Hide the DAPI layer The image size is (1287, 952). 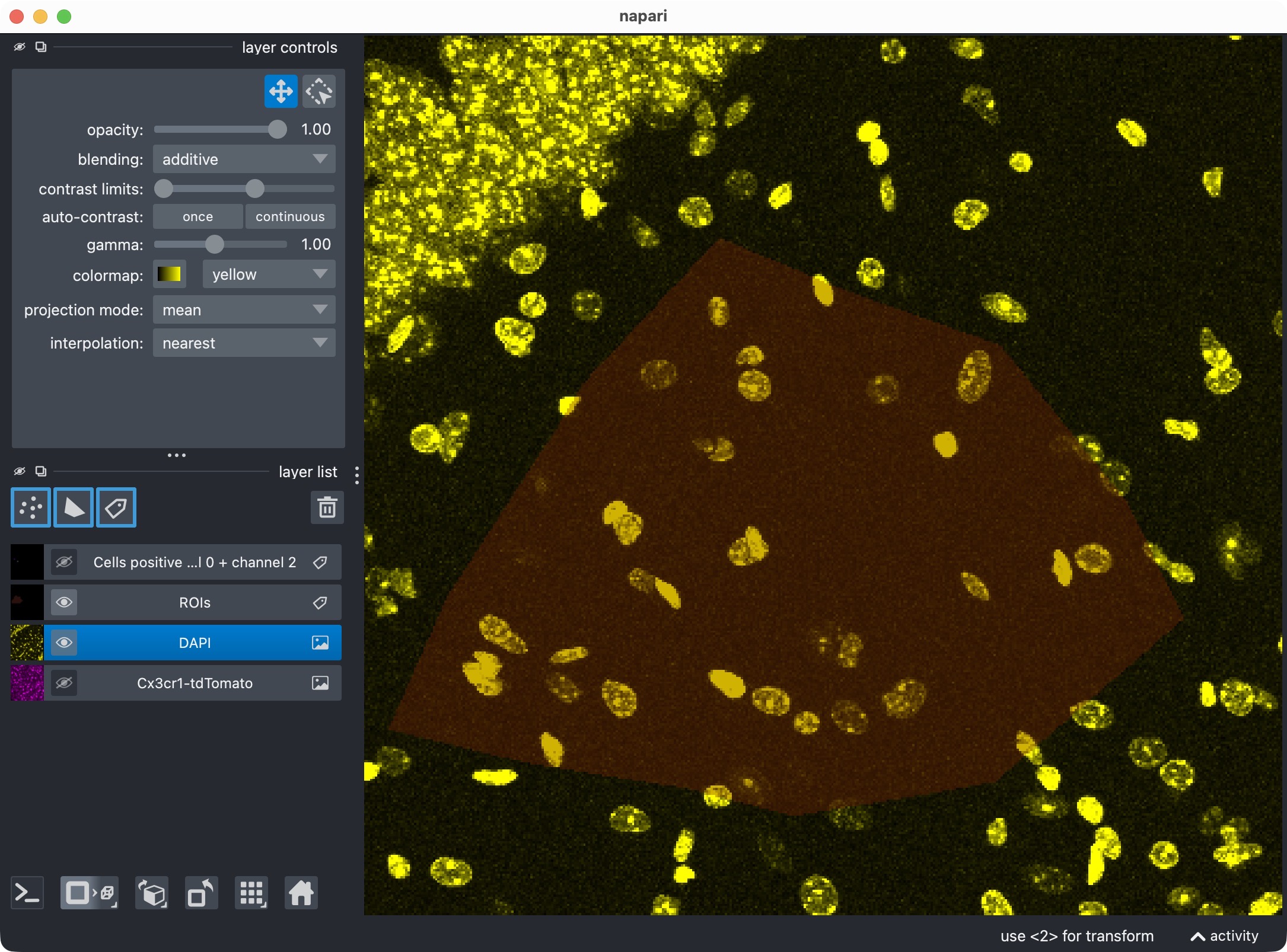(x=65, y=643)
